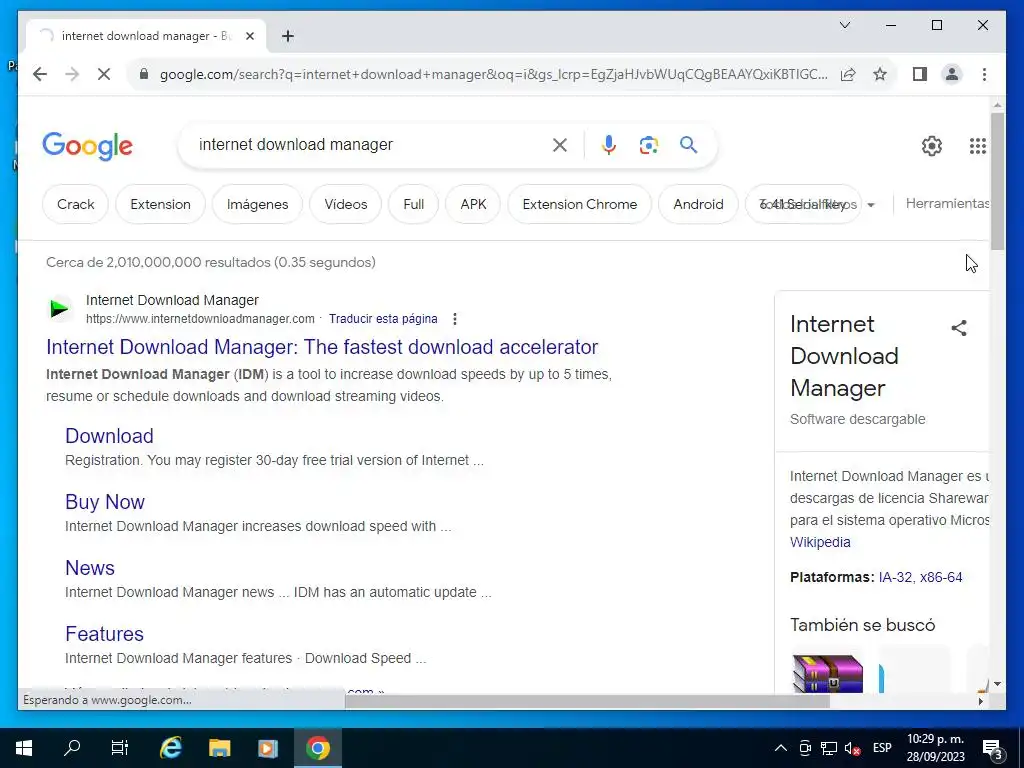Share the knowledge panel via share icon
1024x768 pixels.
click(x=959, y=328)
